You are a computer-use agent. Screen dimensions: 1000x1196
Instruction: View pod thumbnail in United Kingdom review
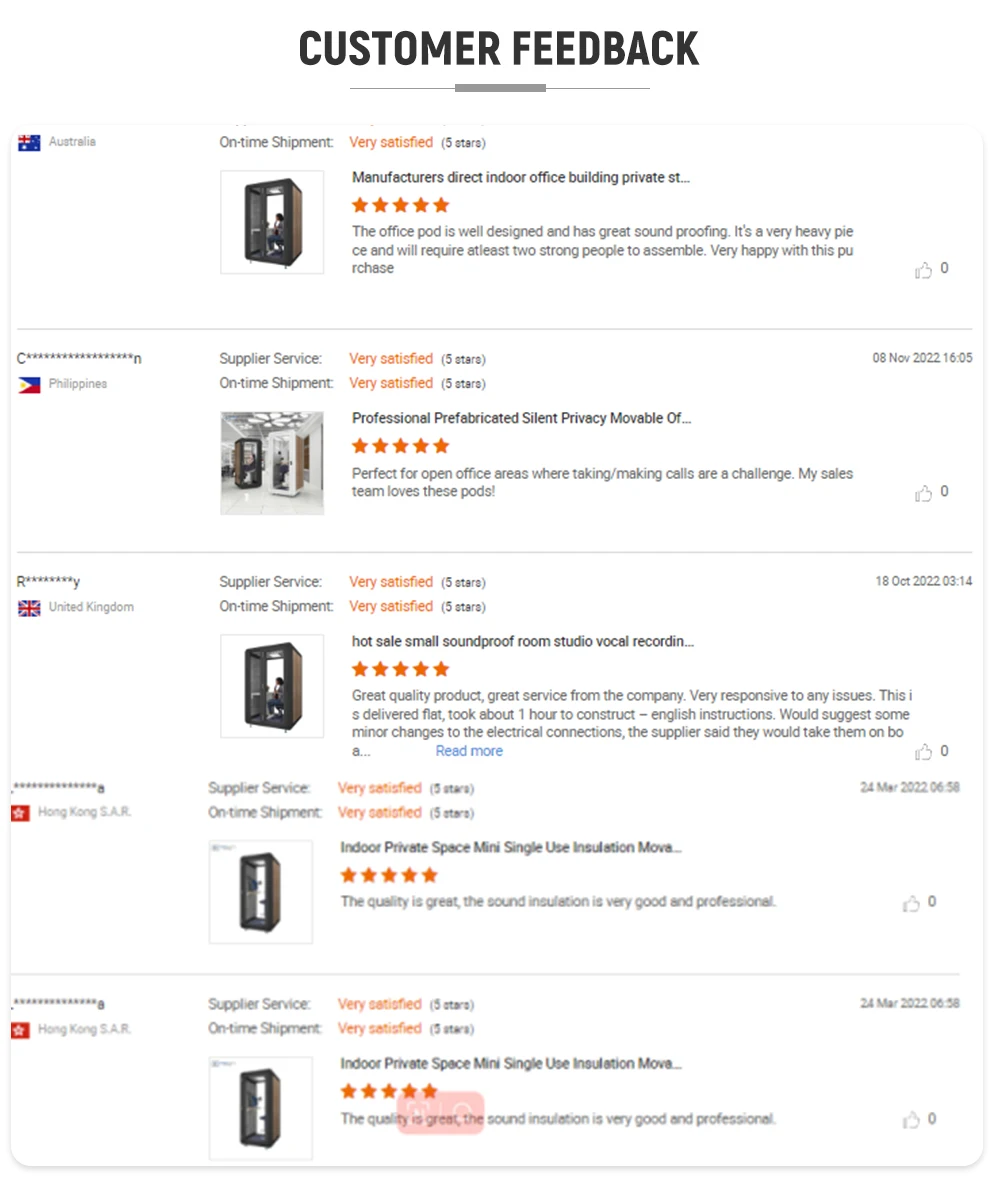(272, 686)
